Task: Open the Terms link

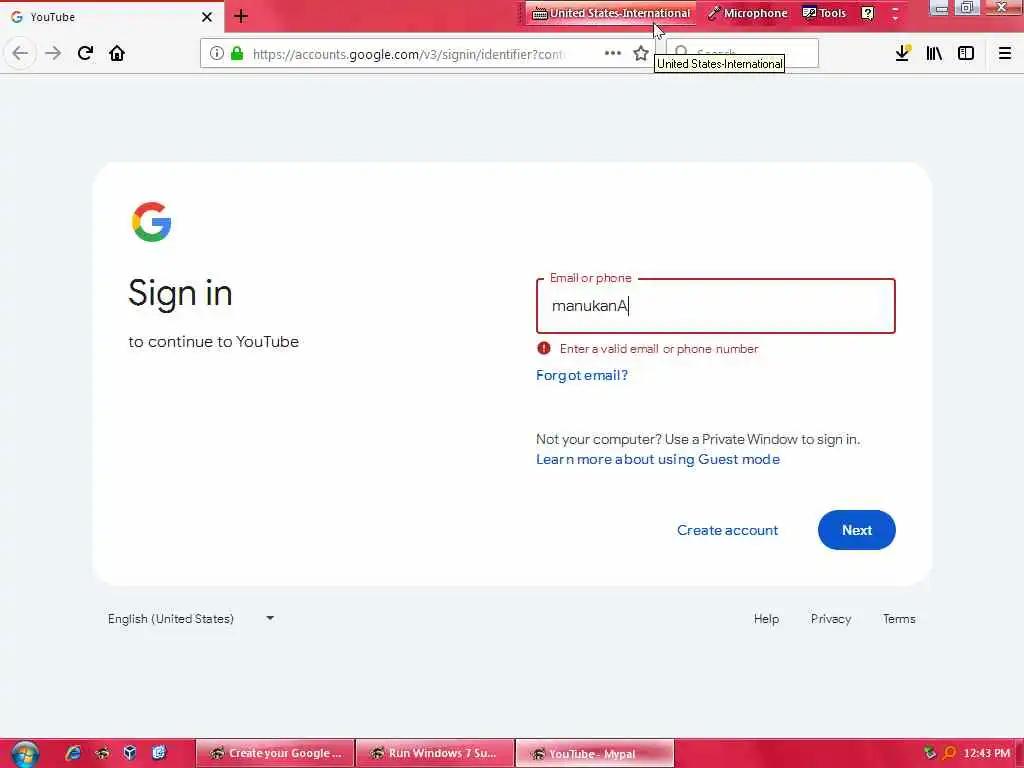Action: [899, 618]
